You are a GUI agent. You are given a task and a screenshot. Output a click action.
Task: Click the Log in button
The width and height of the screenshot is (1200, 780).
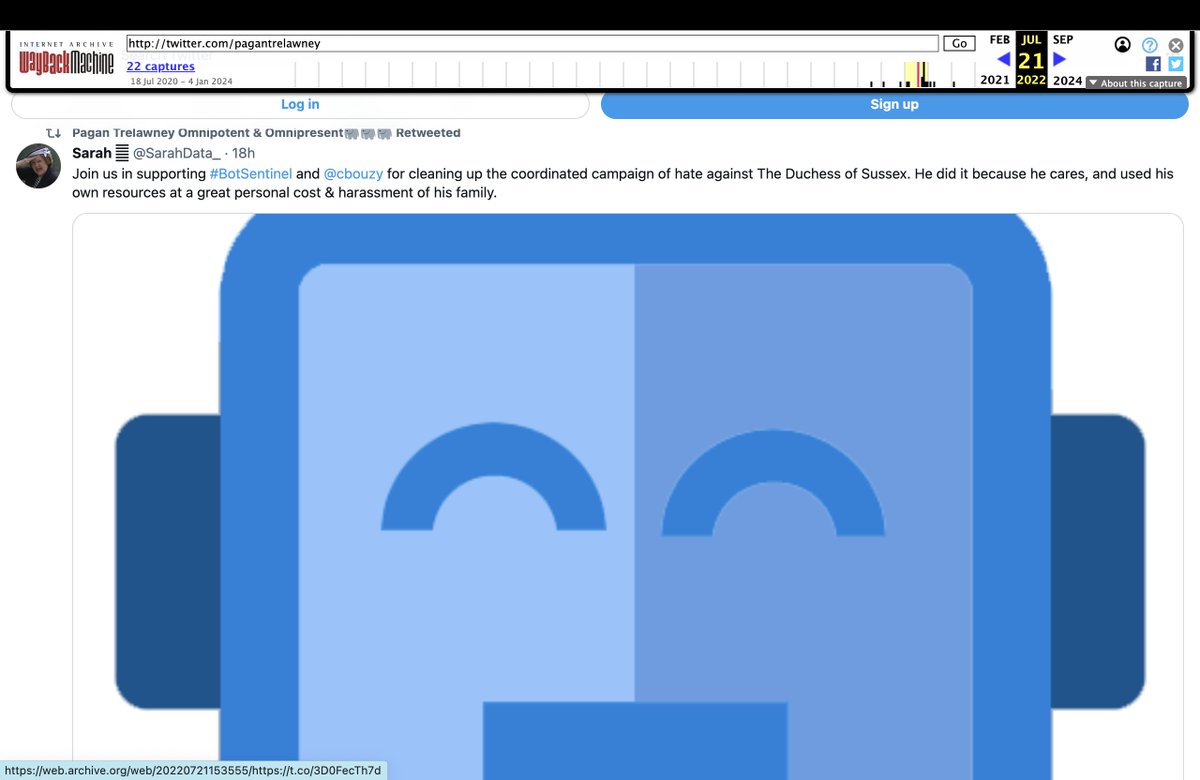pos(300,104)
